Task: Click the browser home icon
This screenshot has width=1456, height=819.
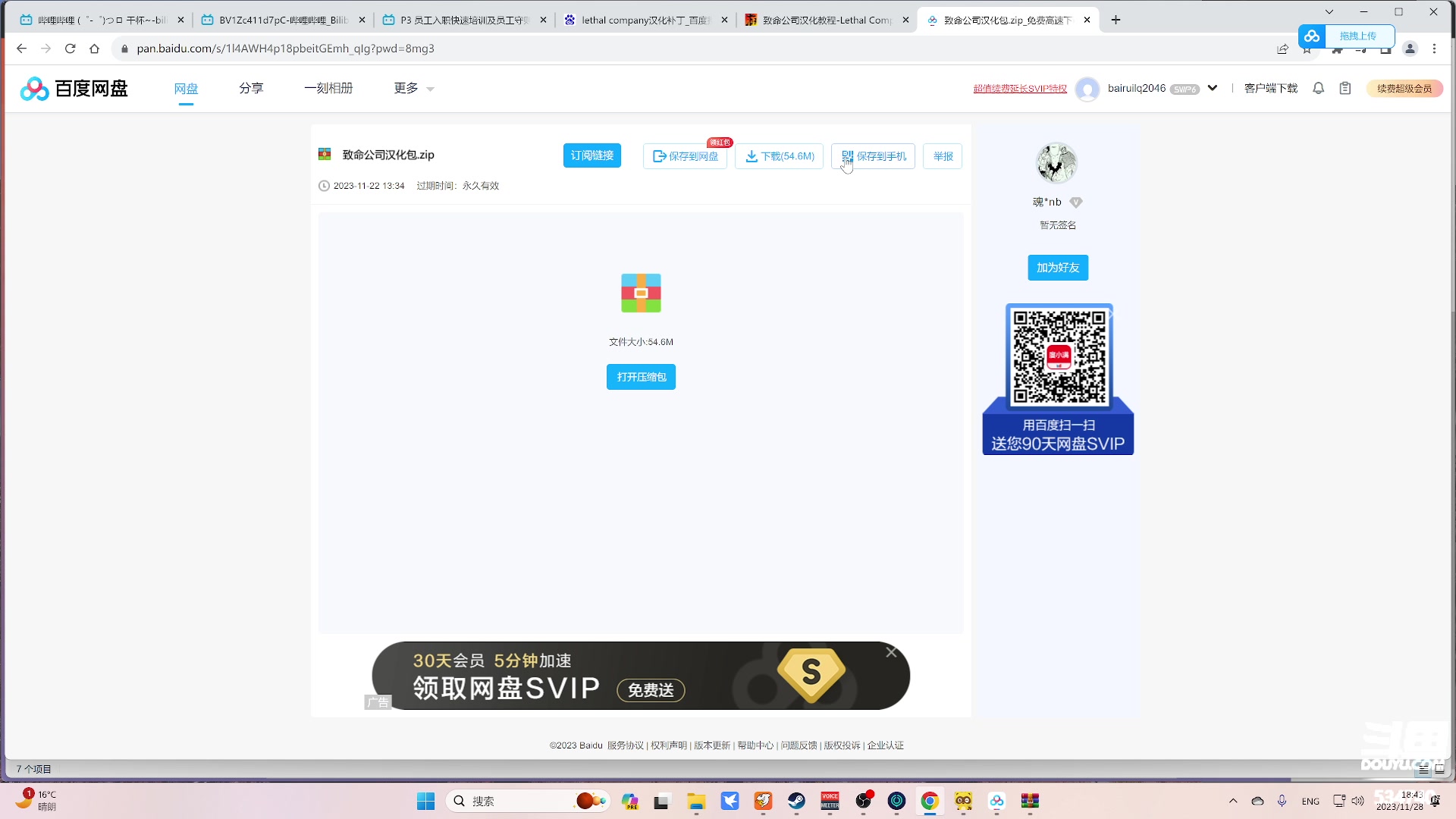Action: [94, 49]
